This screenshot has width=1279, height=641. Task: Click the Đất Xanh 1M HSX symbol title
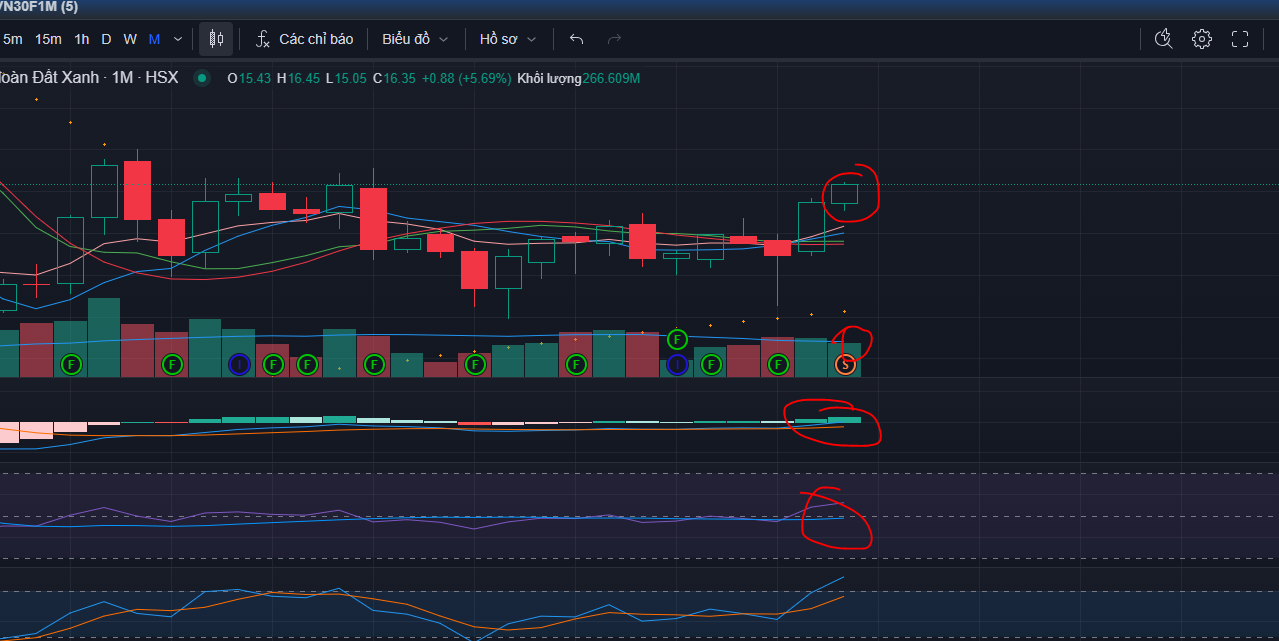pos(89,78)
